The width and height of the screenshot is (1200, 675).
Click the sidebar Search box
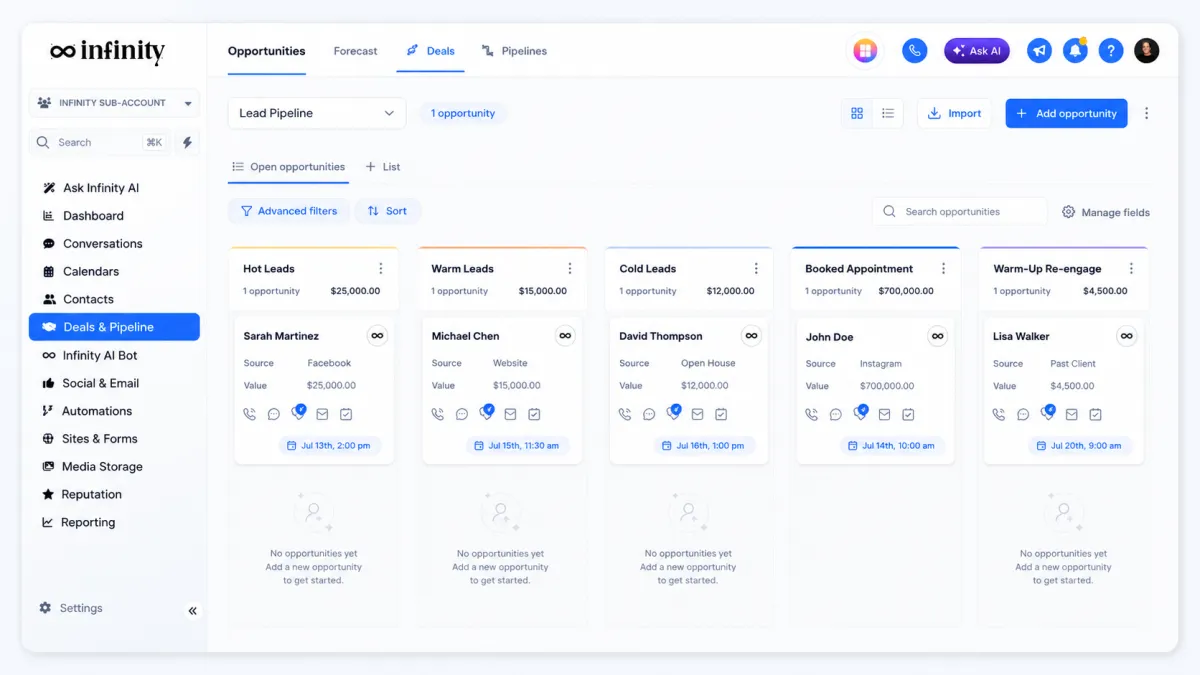pyautogui.click(x=99, y=143)
